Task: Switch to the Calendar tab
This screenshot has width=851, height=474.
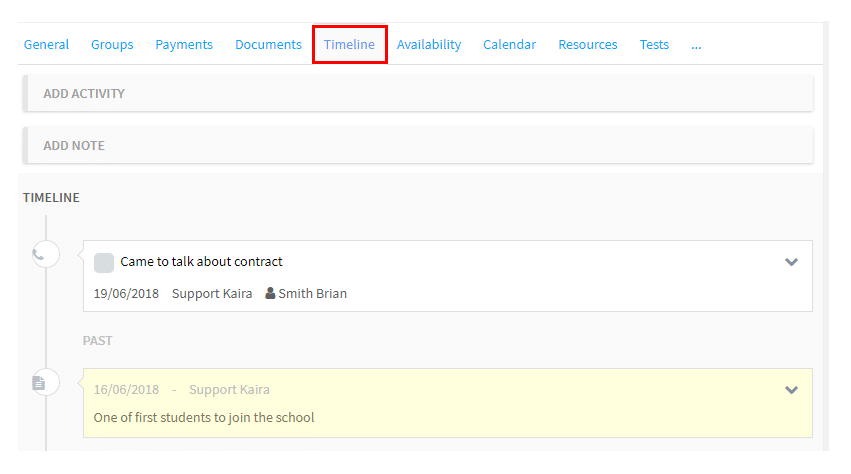Action: point(509,45)
